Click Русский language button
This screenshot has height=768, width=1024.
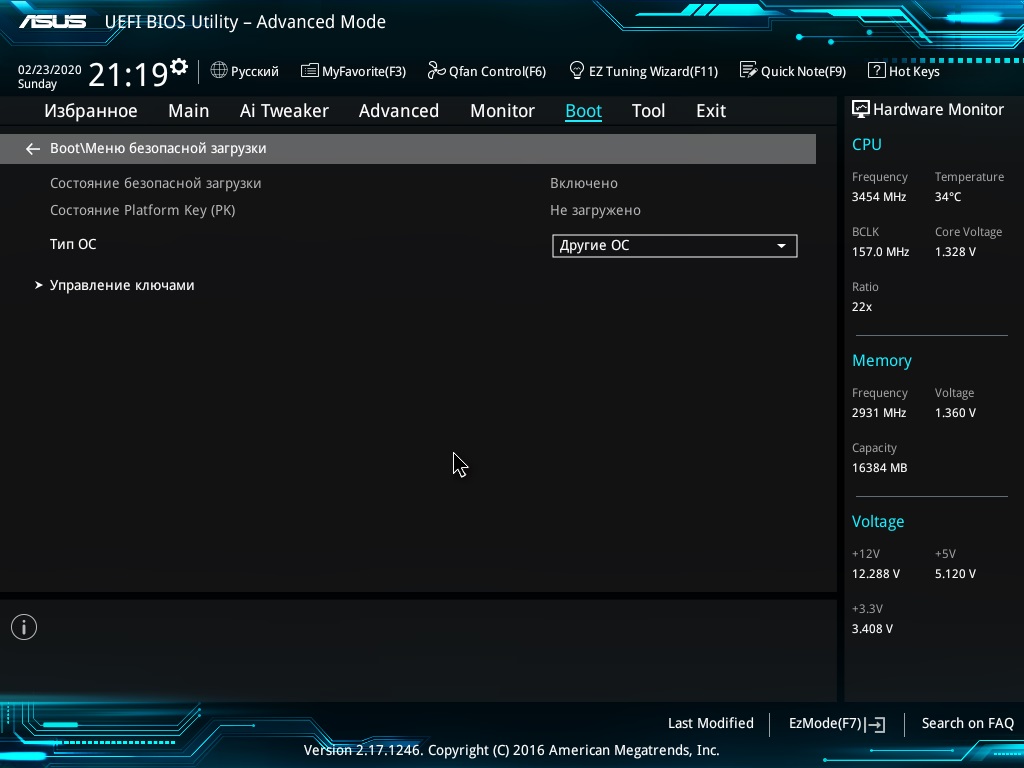tap(245, 71)
